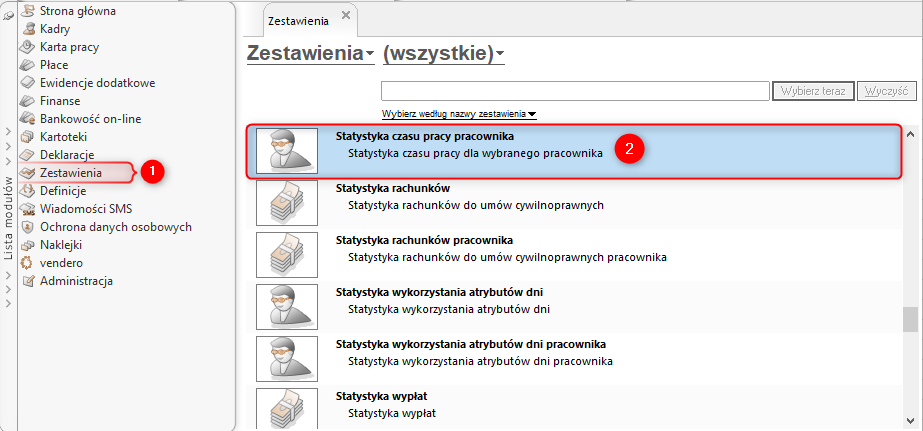Viewport: 923px width, 431px height.
Task: Open the Naklejki module
Action: 61,245
